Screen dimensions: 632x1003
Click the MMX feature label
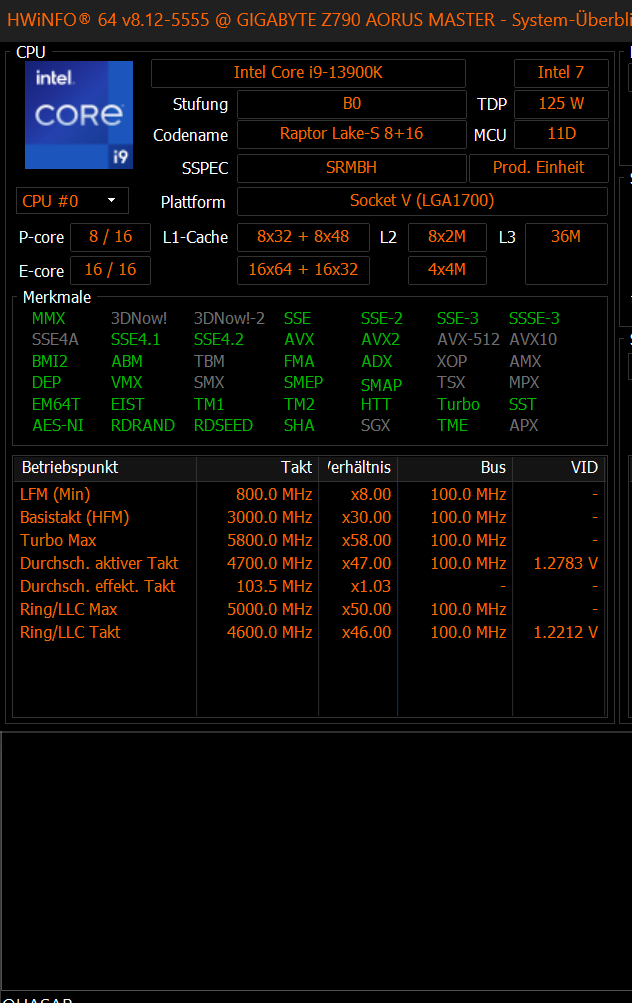tap(49, 319)
